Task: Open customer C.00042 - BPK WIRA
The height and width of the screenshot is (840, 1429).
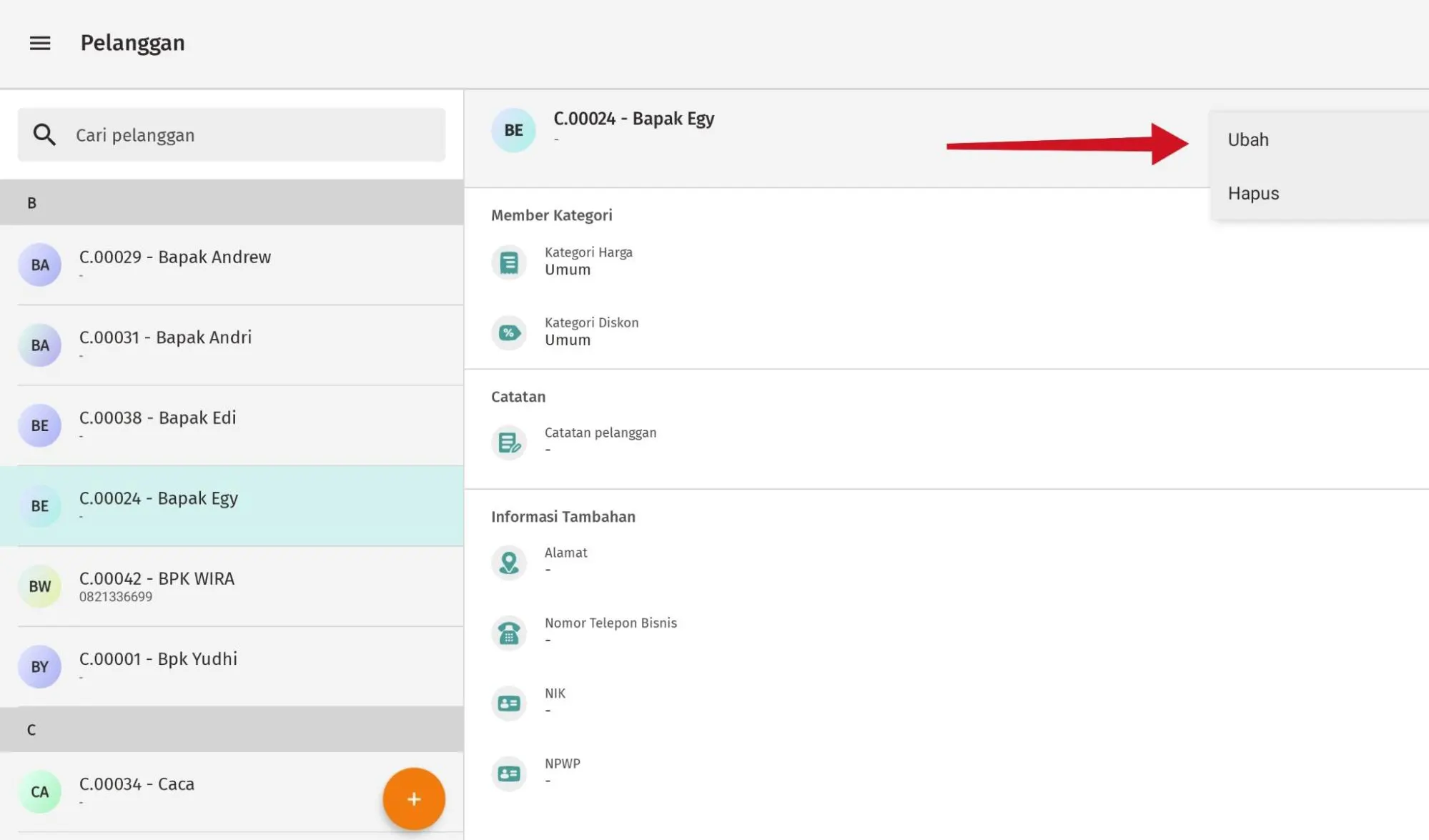Action: pyautogui.click(x=232, y=586)
